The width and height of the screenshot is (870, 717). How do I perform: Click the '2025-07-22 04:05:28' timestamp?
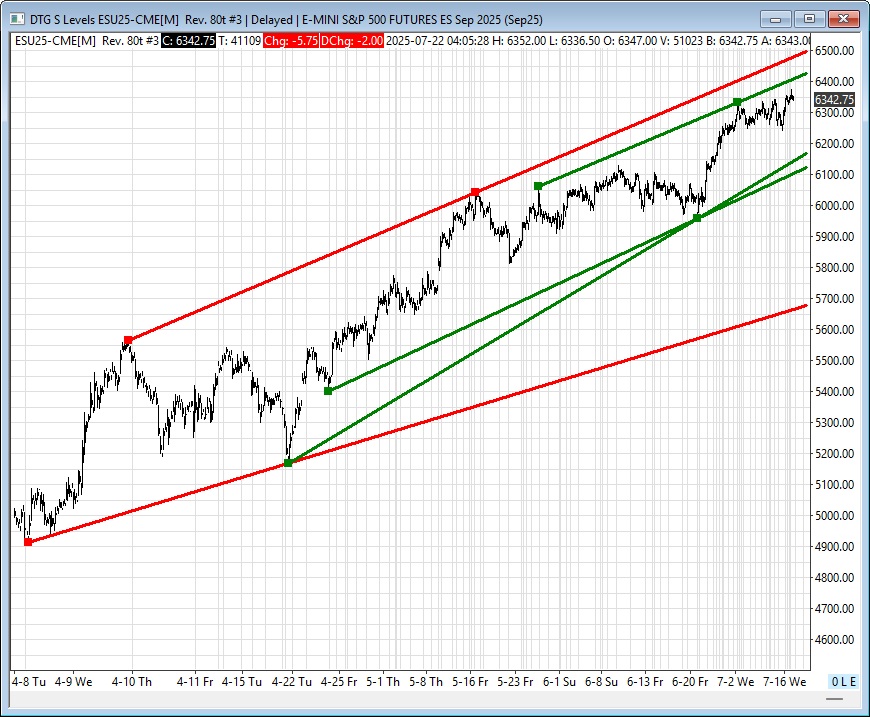(x=438, y=41)
